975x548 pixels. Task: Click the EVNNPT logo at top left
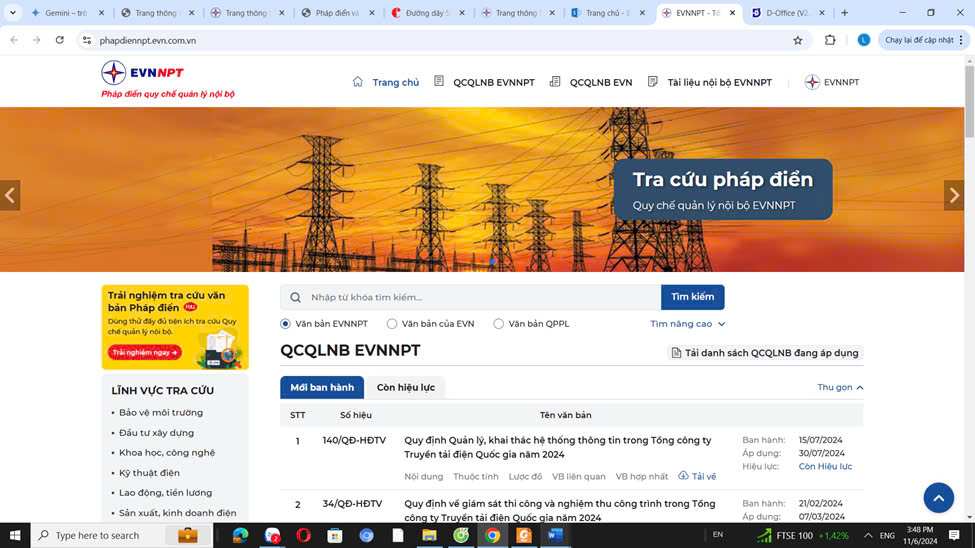tap(142, 73)
